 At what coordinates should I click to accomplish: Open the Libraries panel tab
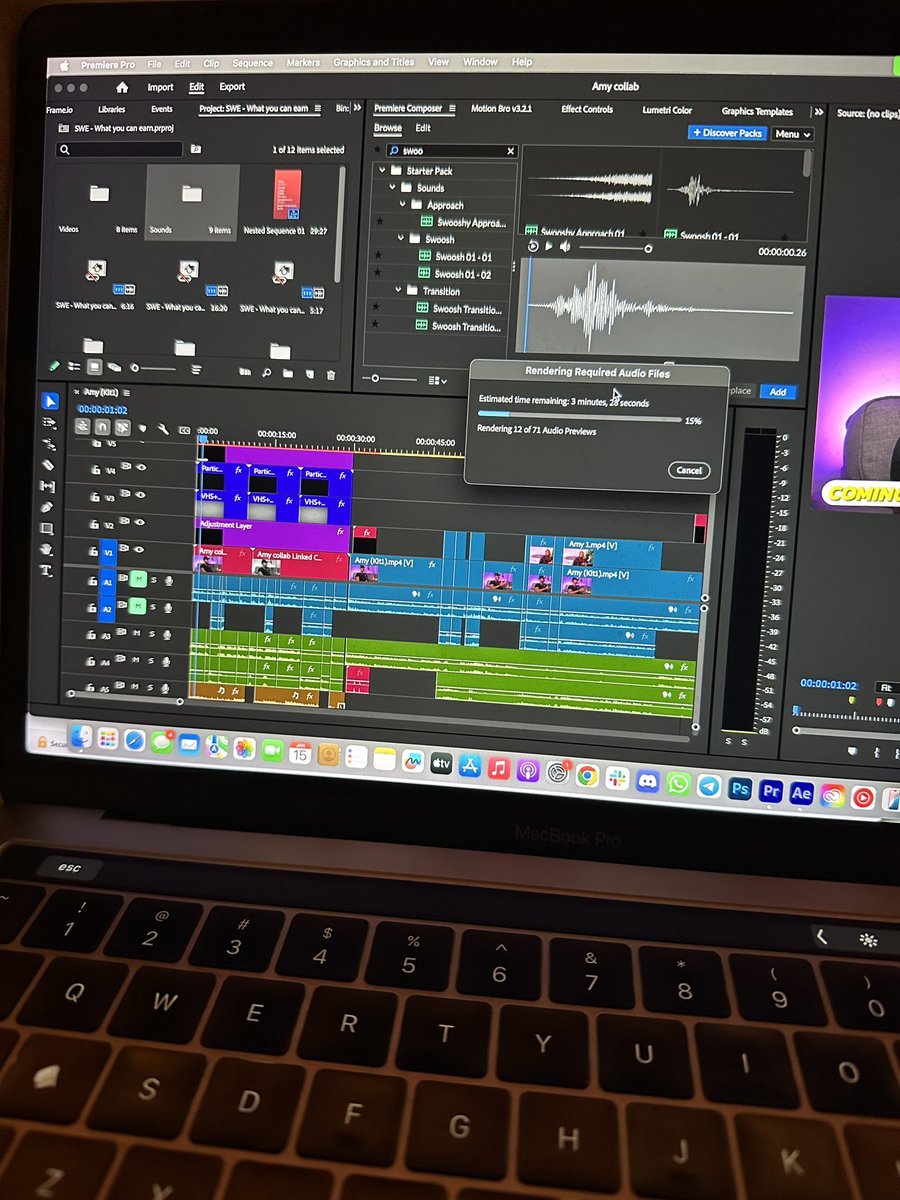click(112, 109)
